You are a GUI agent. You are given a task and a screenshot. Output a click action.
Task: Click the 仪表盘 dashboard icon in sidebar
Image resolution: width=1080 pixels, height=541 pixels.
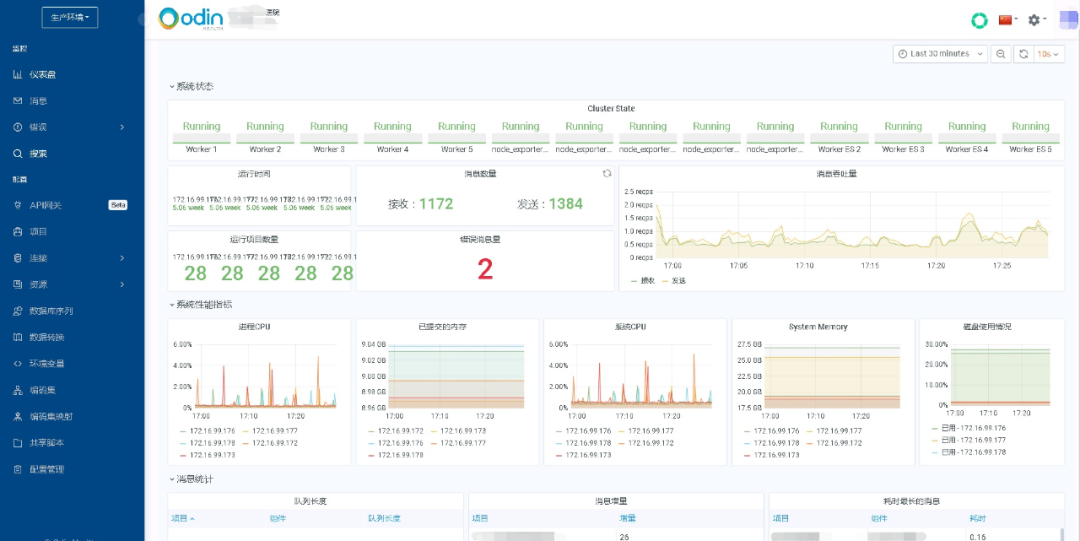17,75
